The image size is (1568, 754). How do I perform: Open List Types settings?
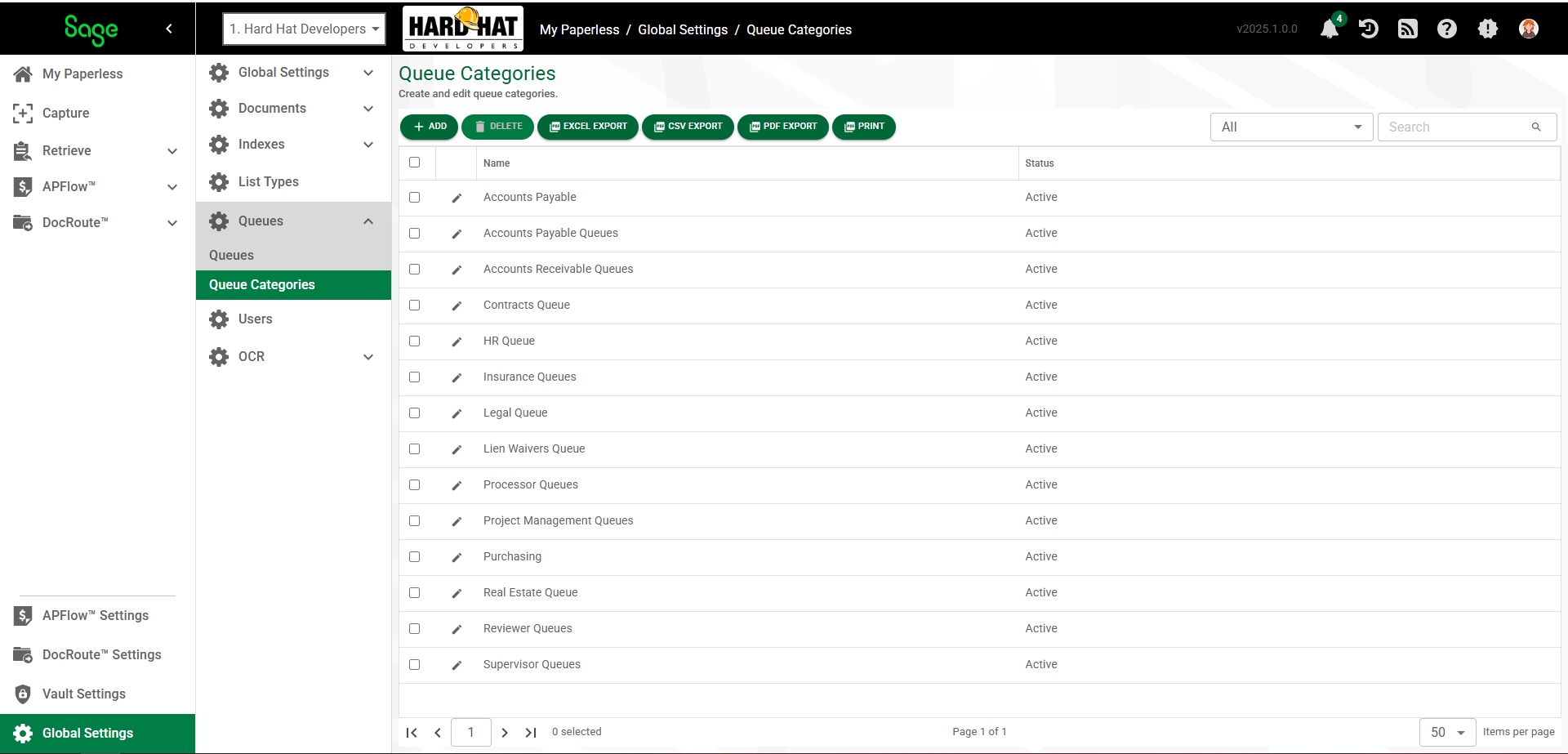tap(268, 181)
